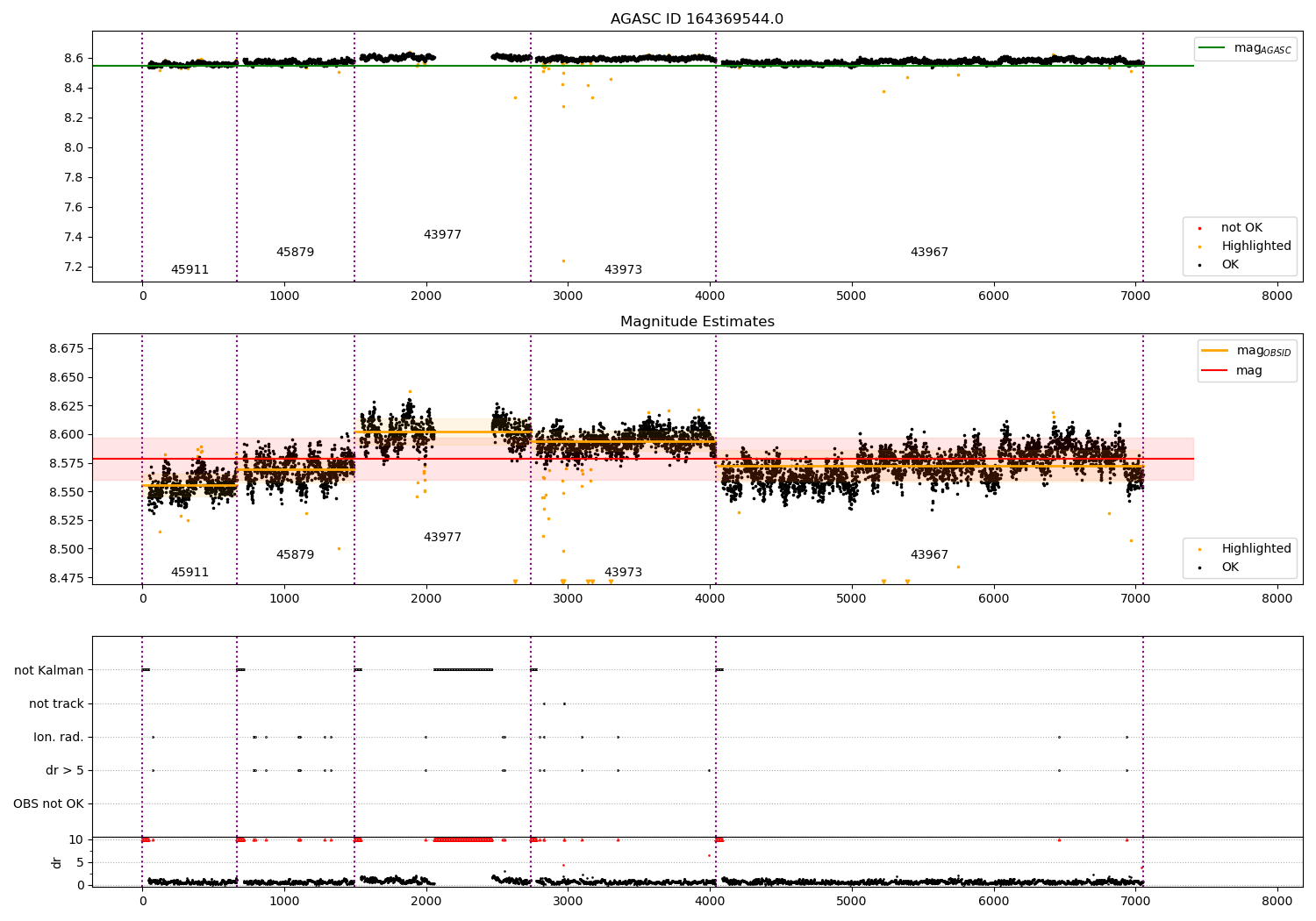Click the 10 tick on the dr axis
The image size is (1316, 921).
pos(76,840)
